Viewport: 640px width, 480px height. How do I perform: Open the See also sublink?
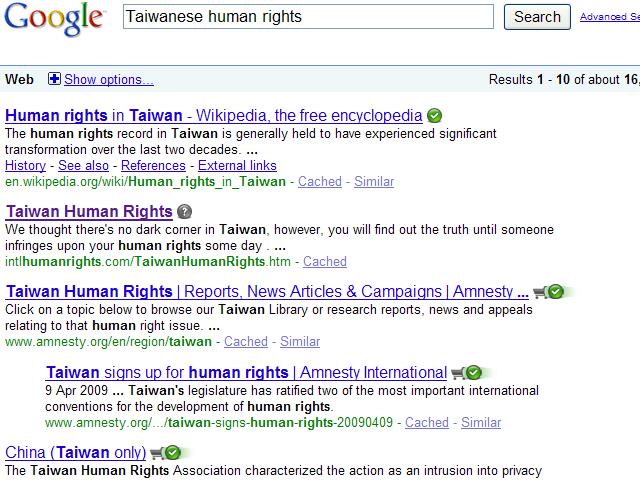(x=83, y=165)
